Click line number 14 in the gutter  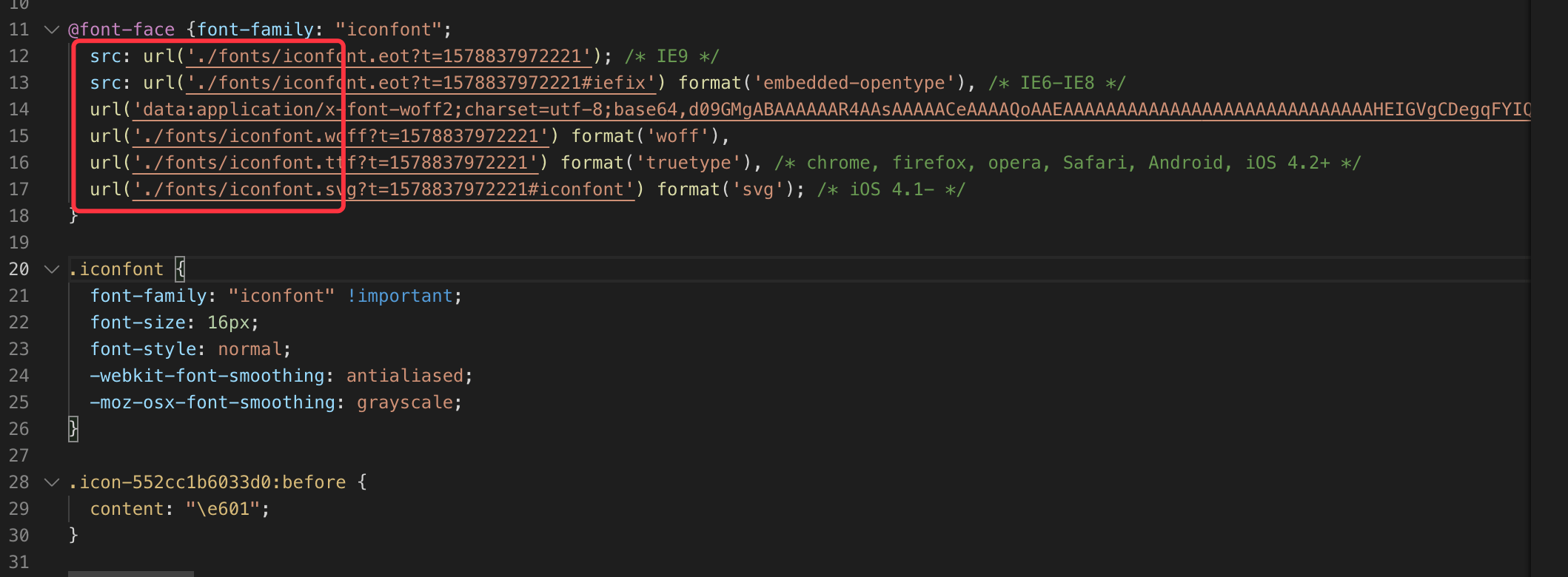(x=19, y=109)
